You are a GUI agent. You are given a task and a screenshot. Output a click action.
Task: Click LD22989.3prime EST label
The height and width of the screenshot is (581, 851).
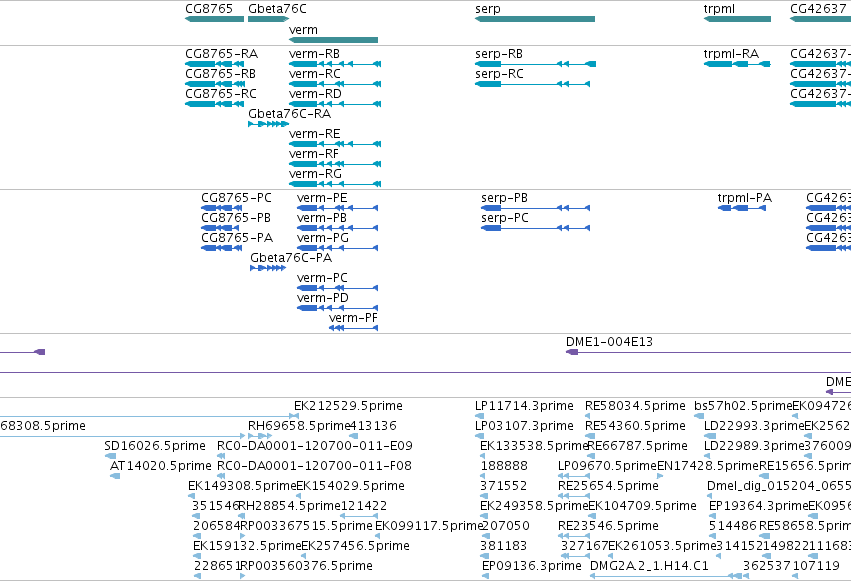click(x=754, y=446)
